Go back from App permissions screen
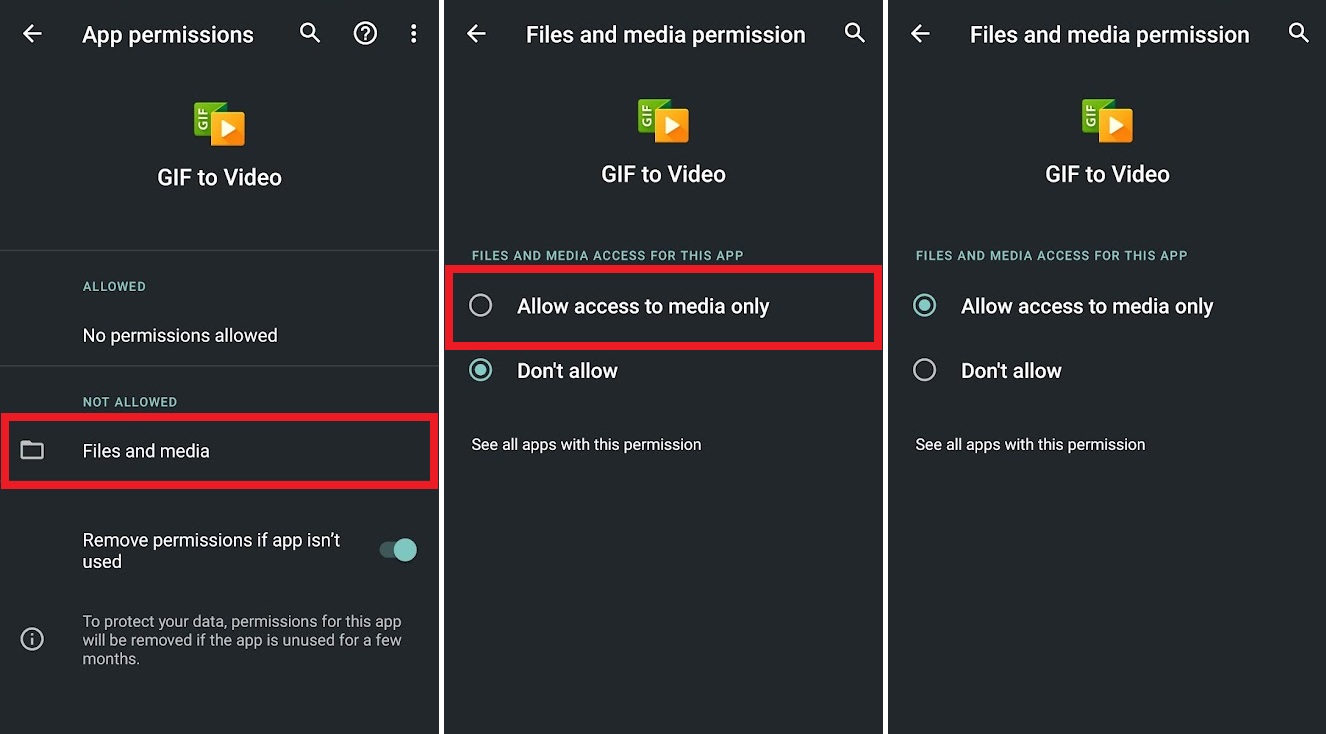Screen dimensions: 1326x734 (x=32, y=33)
